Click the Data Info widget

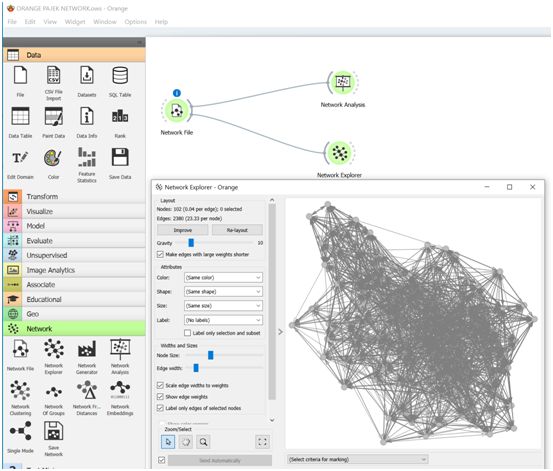pyautogui.click(x=87, y=116)
